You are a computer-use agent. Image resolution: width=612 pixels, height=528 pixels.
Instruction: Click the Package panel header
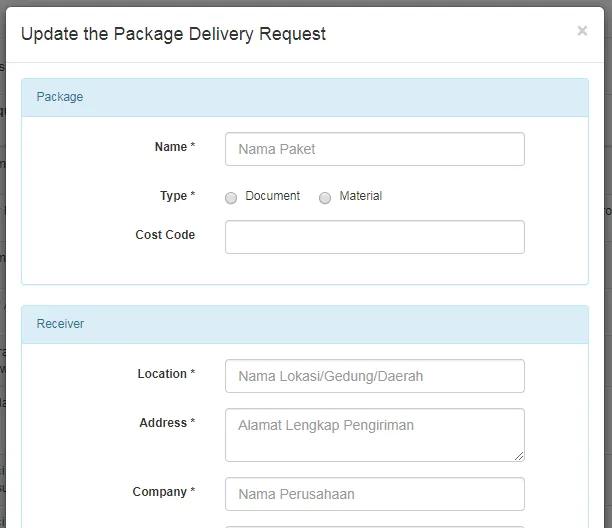[305, 97]
